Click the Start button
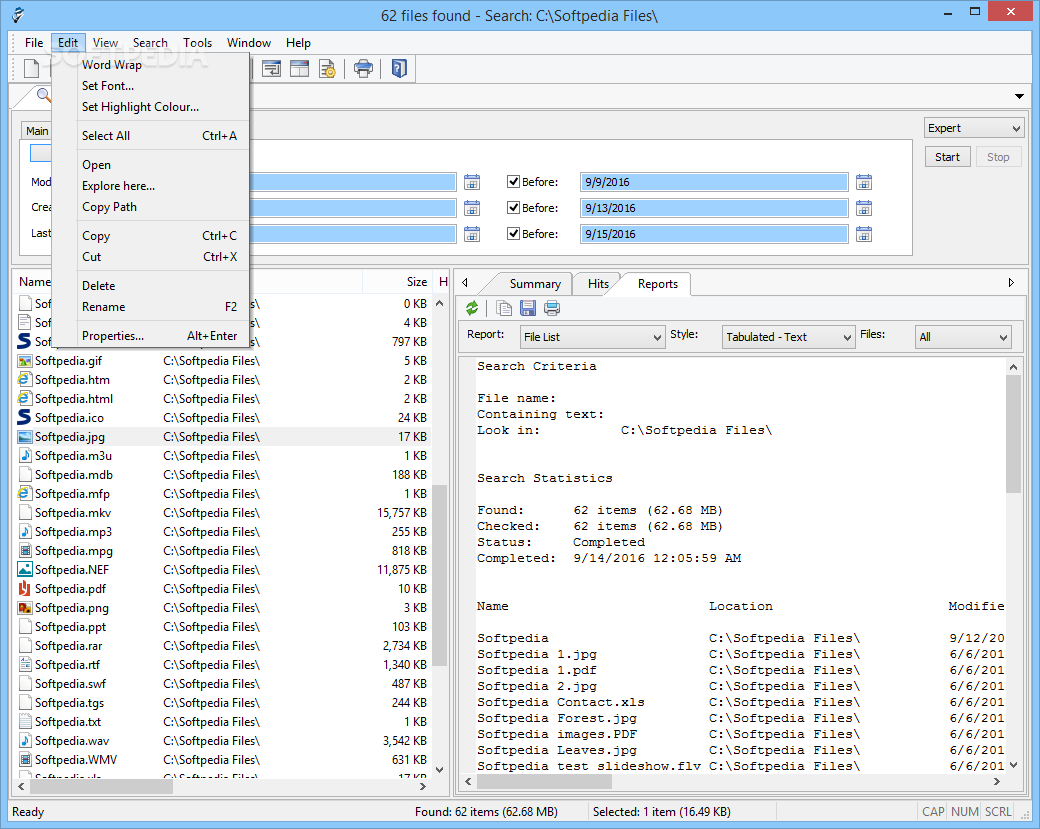1040x829 pixels. point(947,157)
